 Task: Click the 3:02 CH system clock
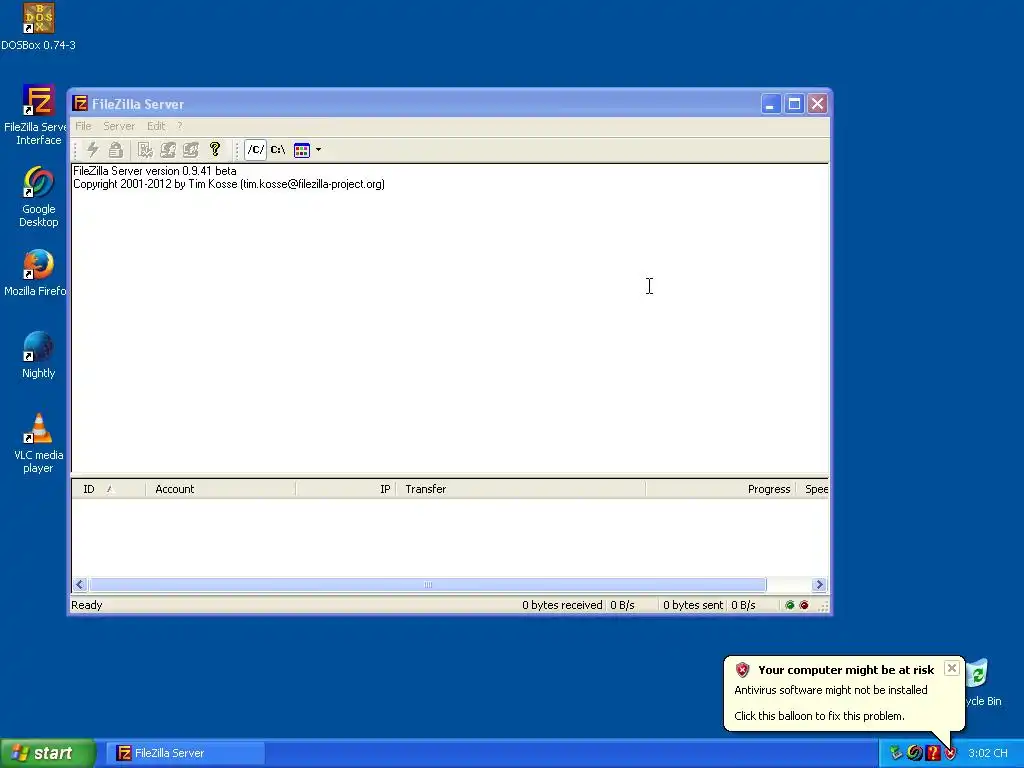coord(988,753)
